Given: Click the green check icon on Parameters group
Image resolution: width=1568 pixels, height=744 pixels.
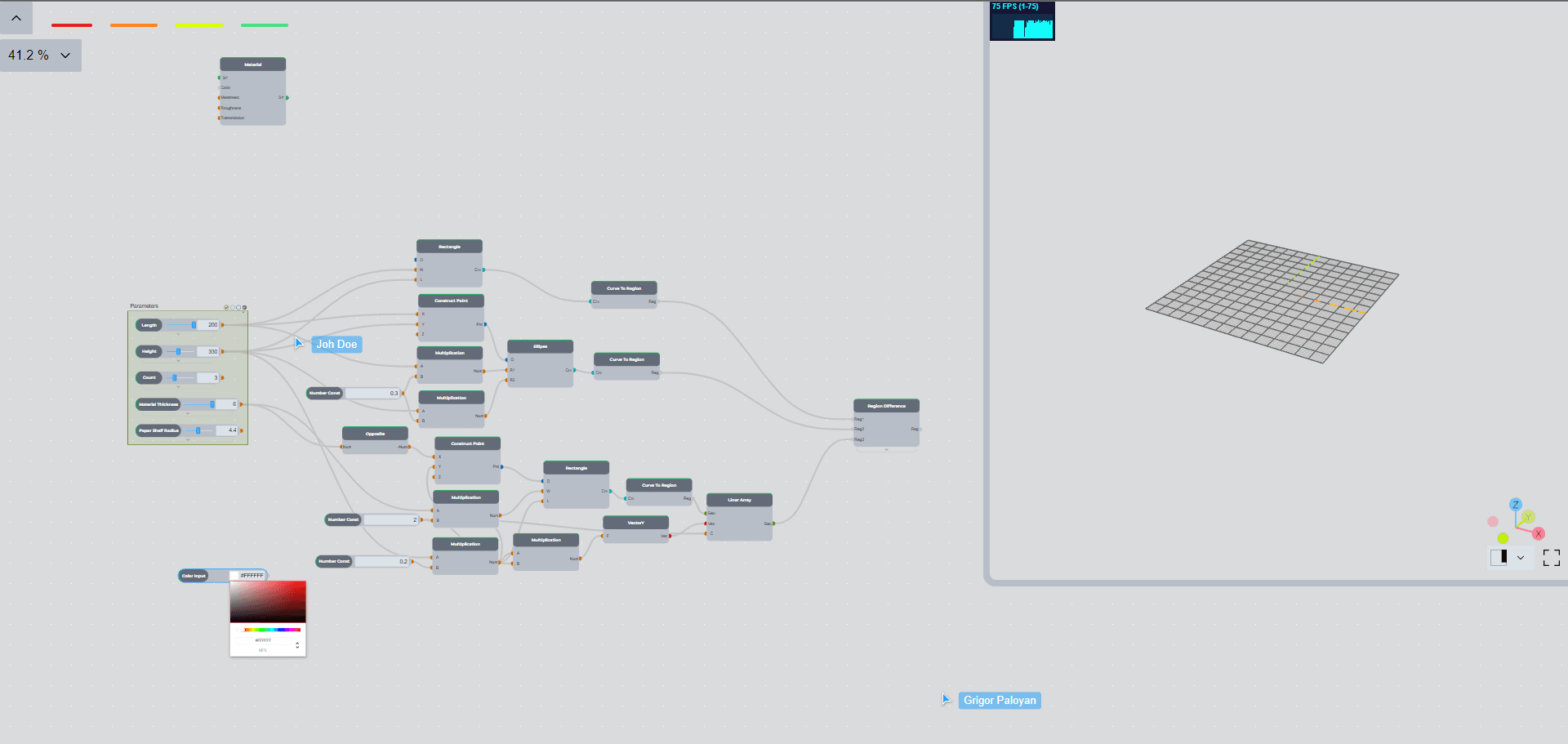Looking at the screenshot, I should [x=226, y=307].
